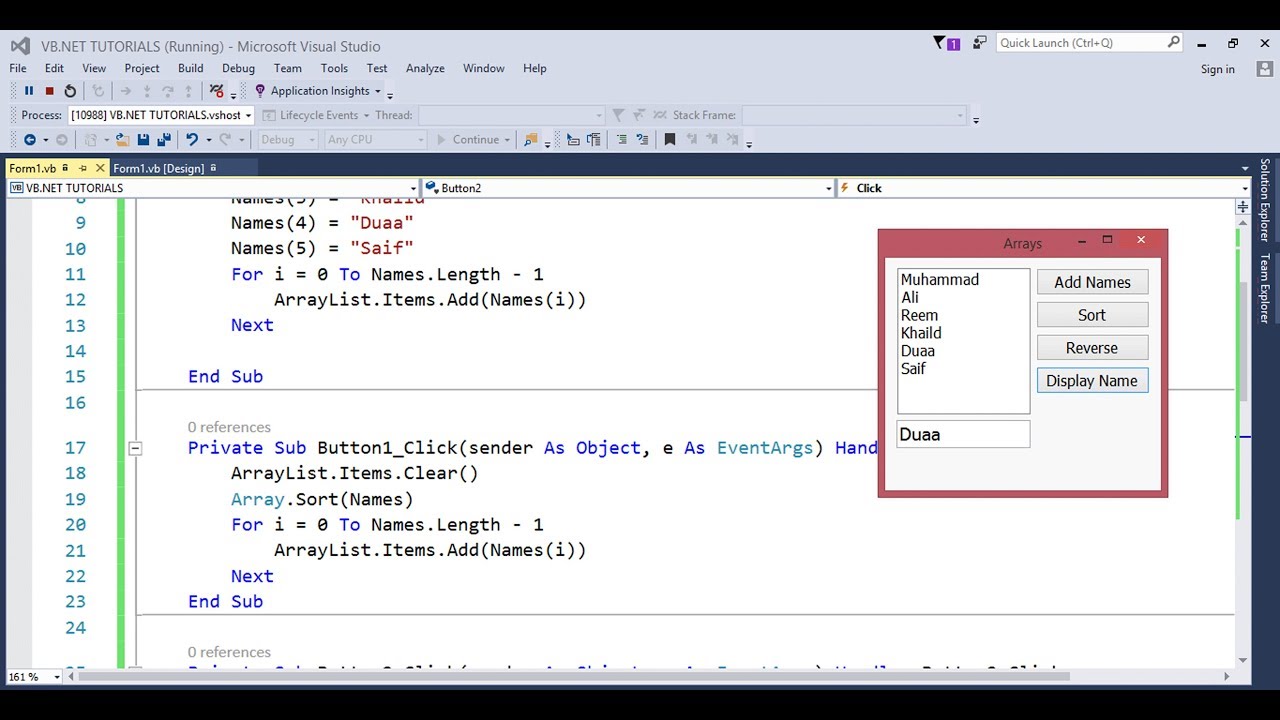This screenshot has width=1280, height=720.
Task: Select Muhammad in the Arrays listbox
Action: [940, 280]
